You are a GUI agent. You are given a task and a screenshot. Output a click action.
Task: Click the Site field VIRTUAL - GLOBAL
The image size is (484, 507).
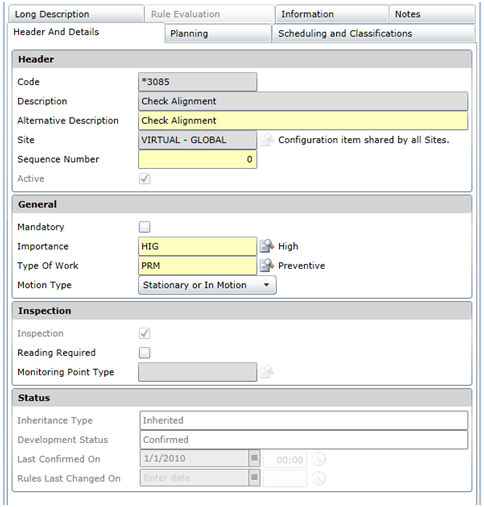pyautogui.click(x=197, y=140)
